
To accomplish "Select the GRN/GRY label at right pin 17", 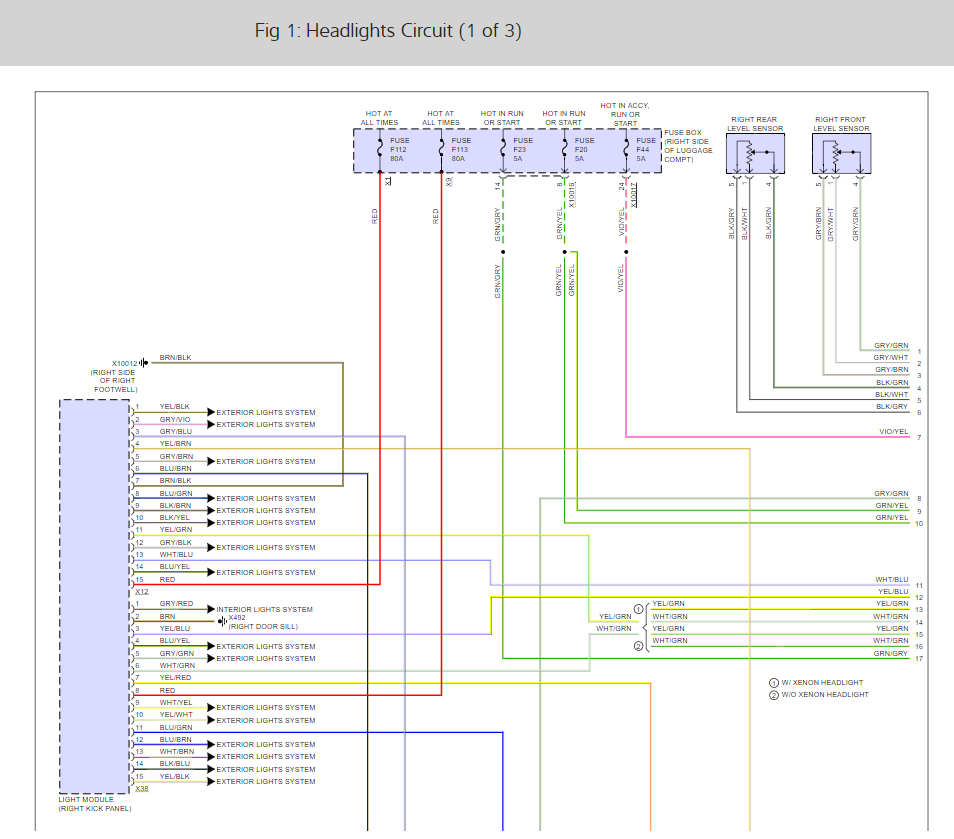I will click(891, 653).
